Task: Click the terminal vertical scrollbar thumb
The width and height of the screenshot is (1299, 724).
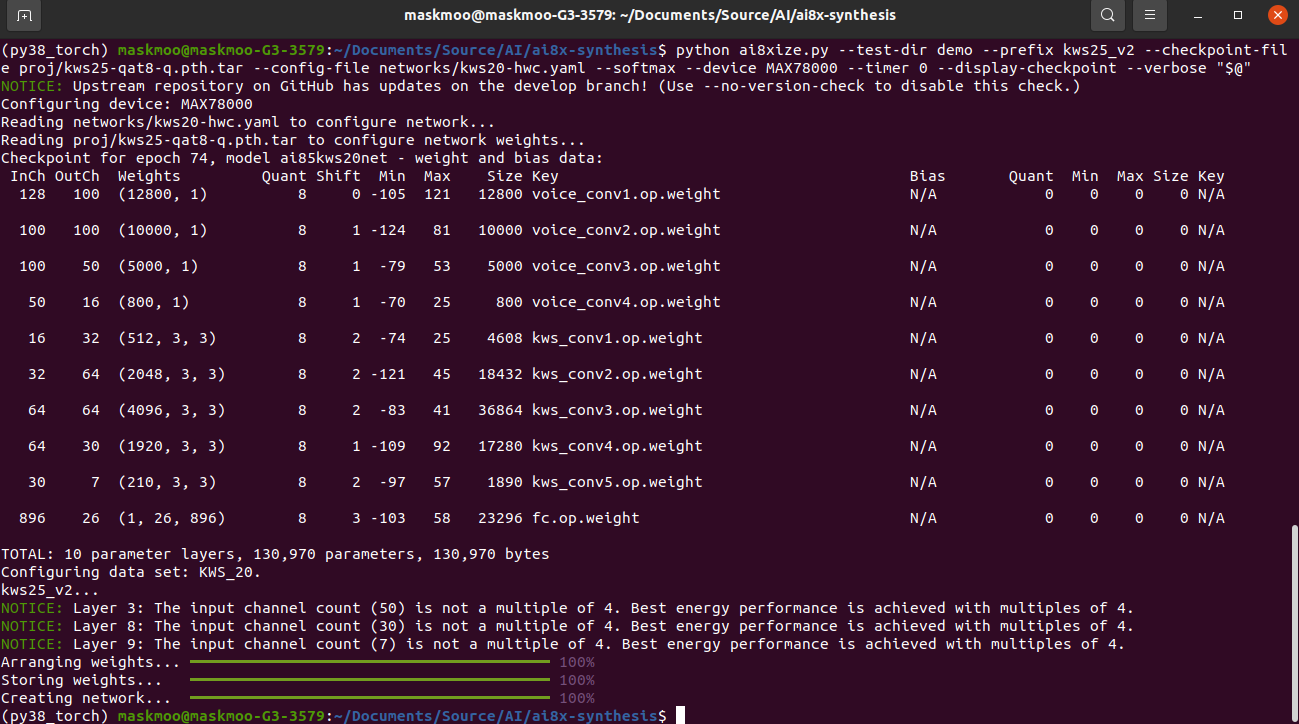Action: click(1293, 621)
